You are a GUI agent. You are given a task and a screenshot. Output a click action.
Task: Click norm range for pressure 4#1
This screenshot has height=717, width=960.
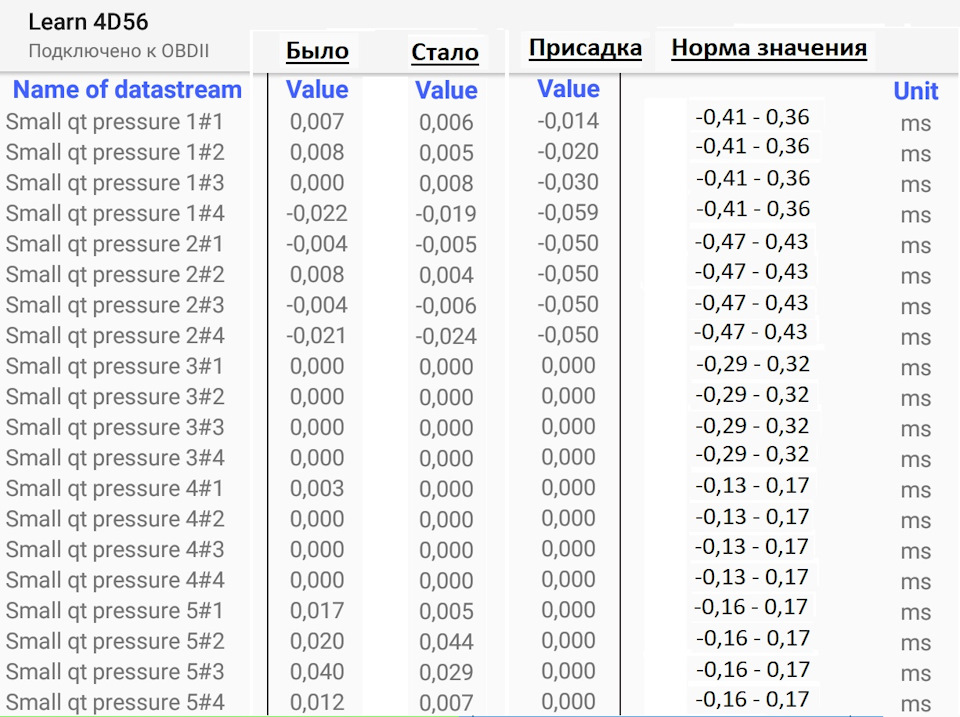[x=752, y=486]
